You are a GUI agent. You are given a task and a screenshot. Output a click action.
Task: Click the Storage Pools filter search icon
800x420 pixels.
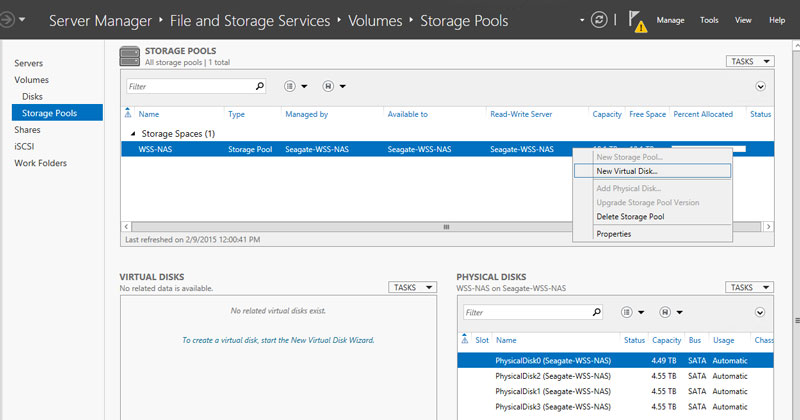point(260,87)
